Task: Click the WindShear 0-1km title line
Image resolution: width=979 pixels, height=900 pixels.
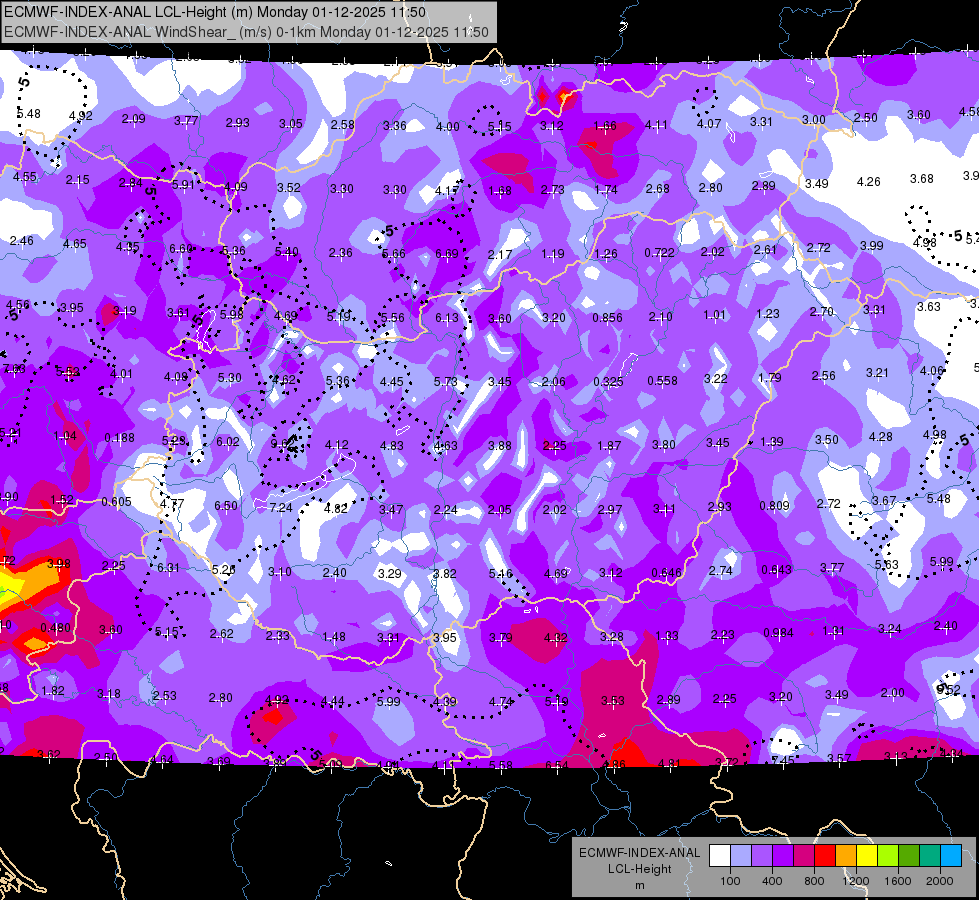Action: coord(246,32)
